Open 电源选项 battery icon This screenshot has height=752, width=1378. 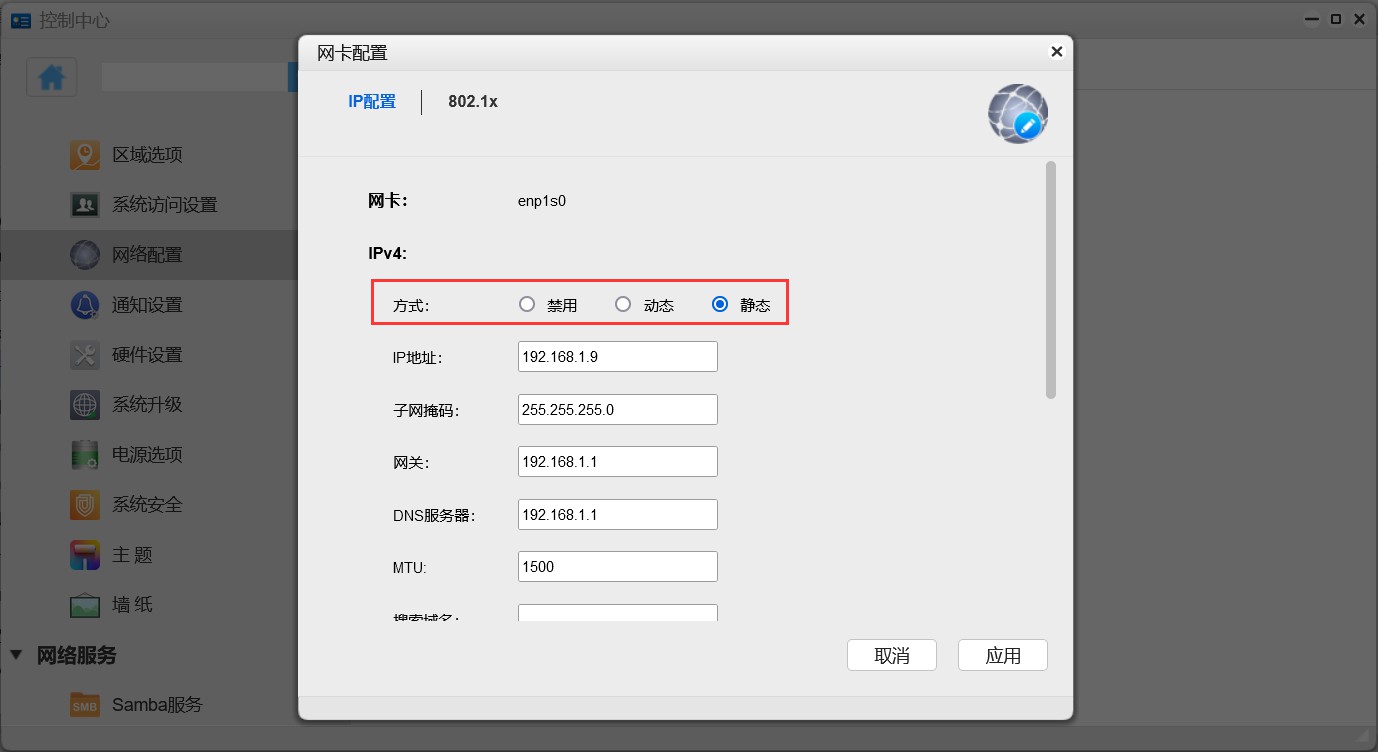pos(85,455)
